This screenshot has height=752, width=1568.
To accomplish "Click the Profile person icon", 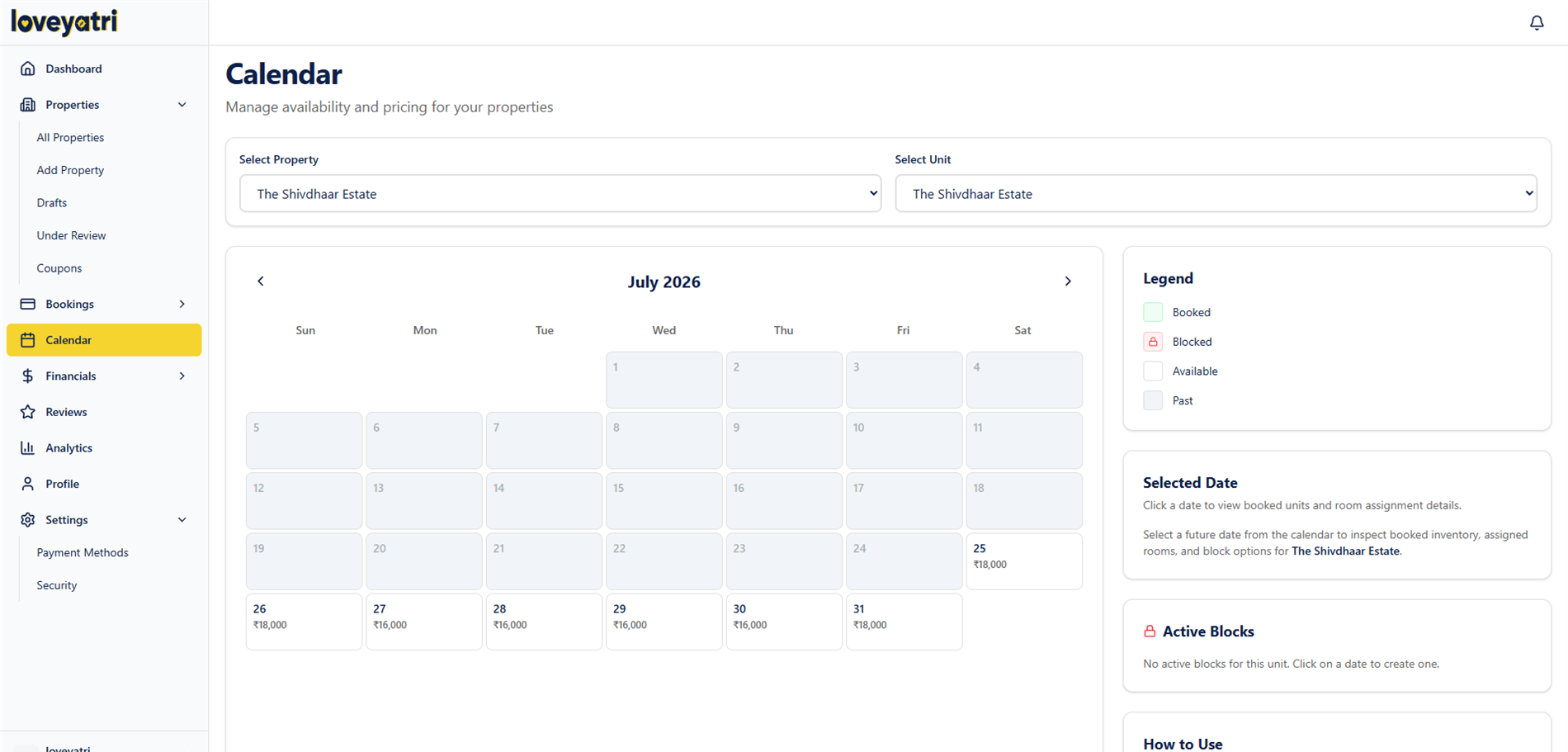I will click(x=28, y=484).
